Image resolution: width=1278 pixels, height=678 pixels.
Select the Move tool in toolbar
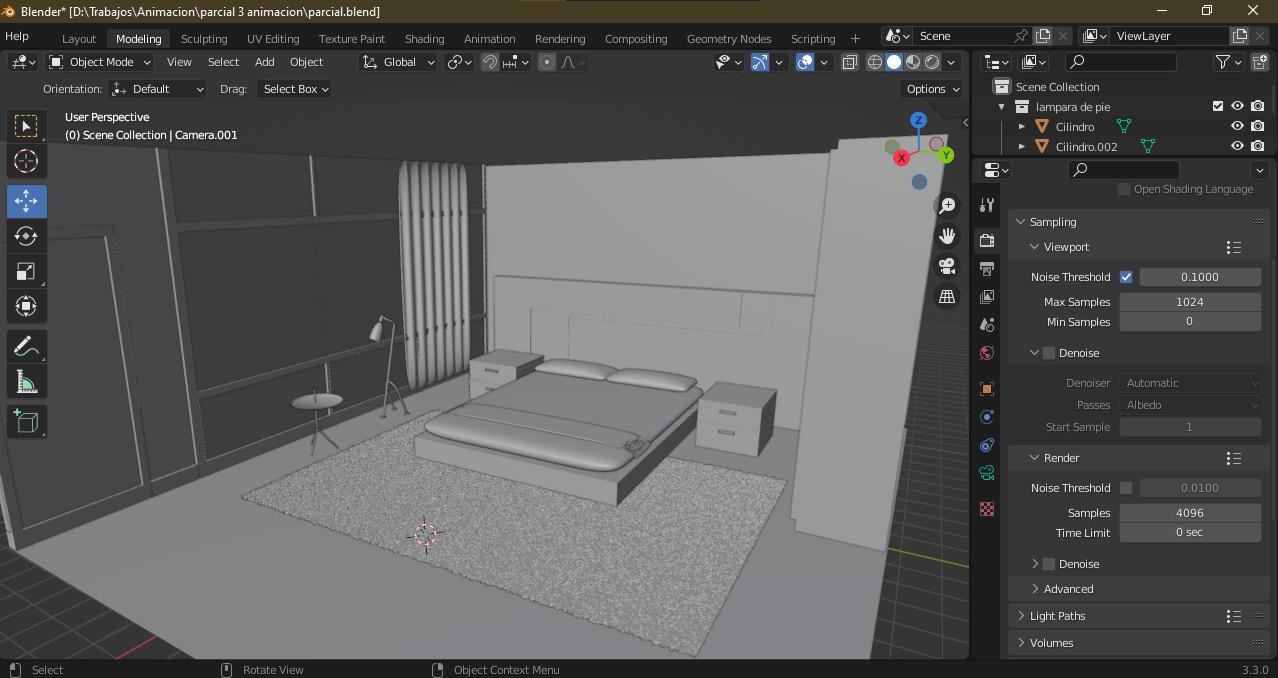pyautogui.click(x=26, y=201)
